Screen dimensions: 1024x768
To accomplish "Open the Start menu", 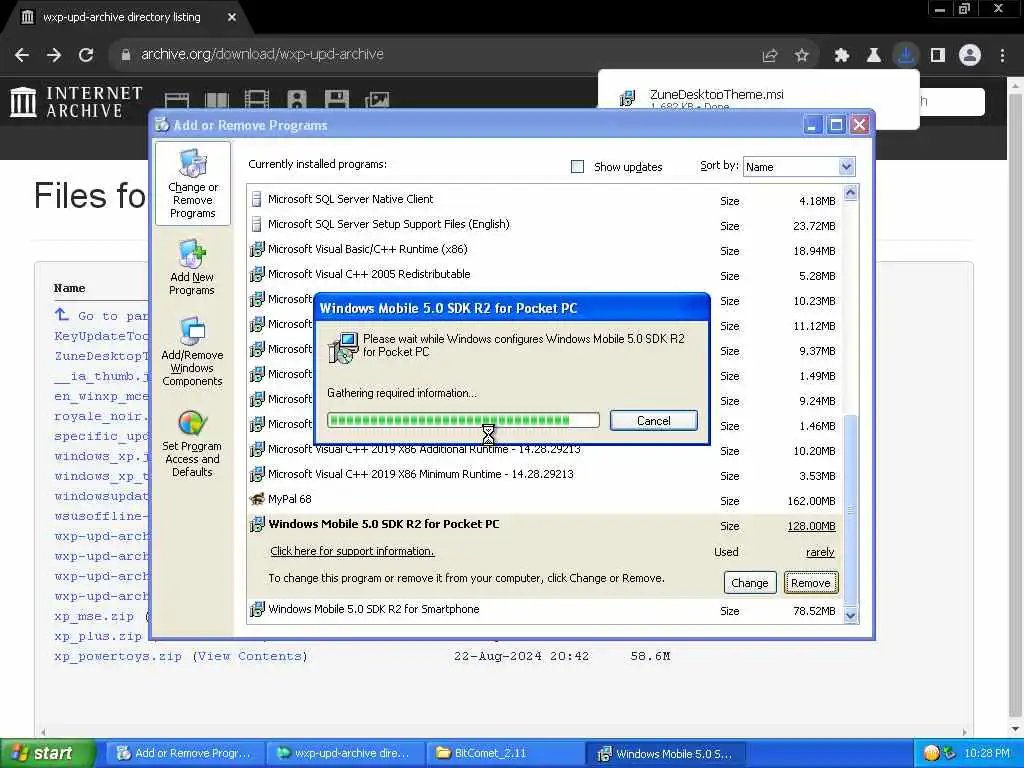I will pos(47,753).
